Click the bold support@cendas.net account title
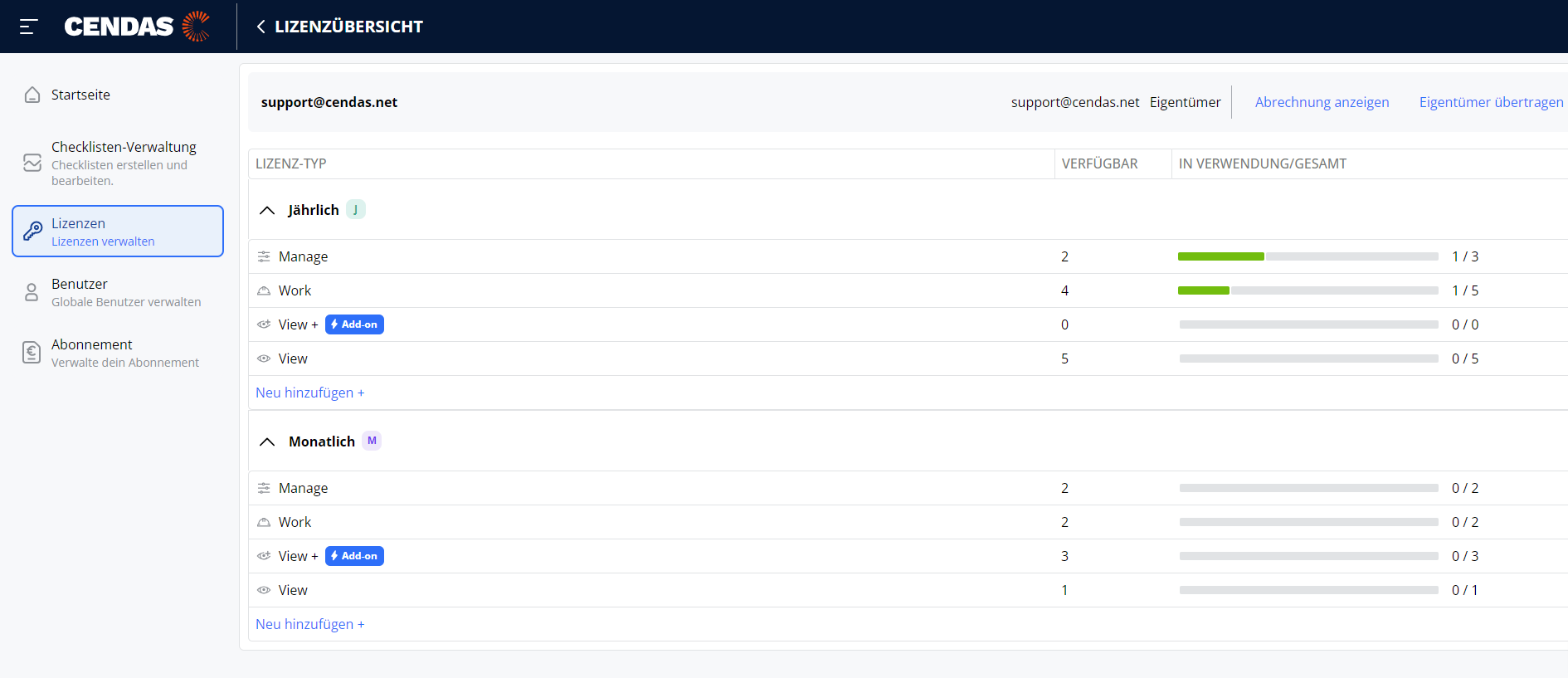The width and height of the screenshot is (1568, 678). point(329,102)
